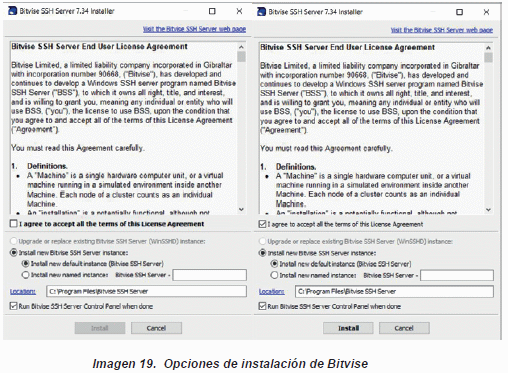
Task: Select Install new default instance radio in right window
Action: click(x=274, y=264)
